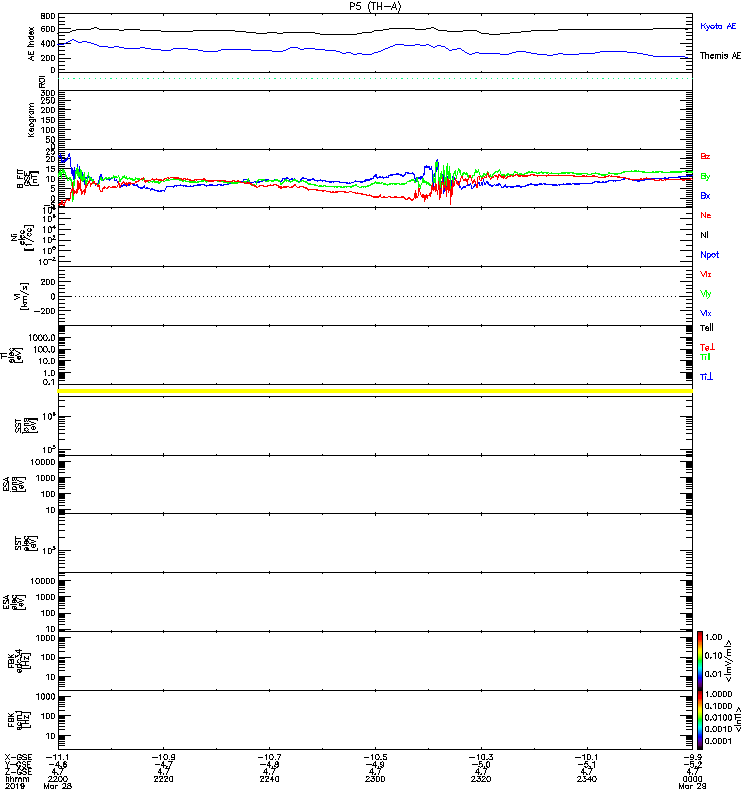Screen dimensions: 750x800
Task: Click the "300" Keogram tick label
Action: coord(48,93)
